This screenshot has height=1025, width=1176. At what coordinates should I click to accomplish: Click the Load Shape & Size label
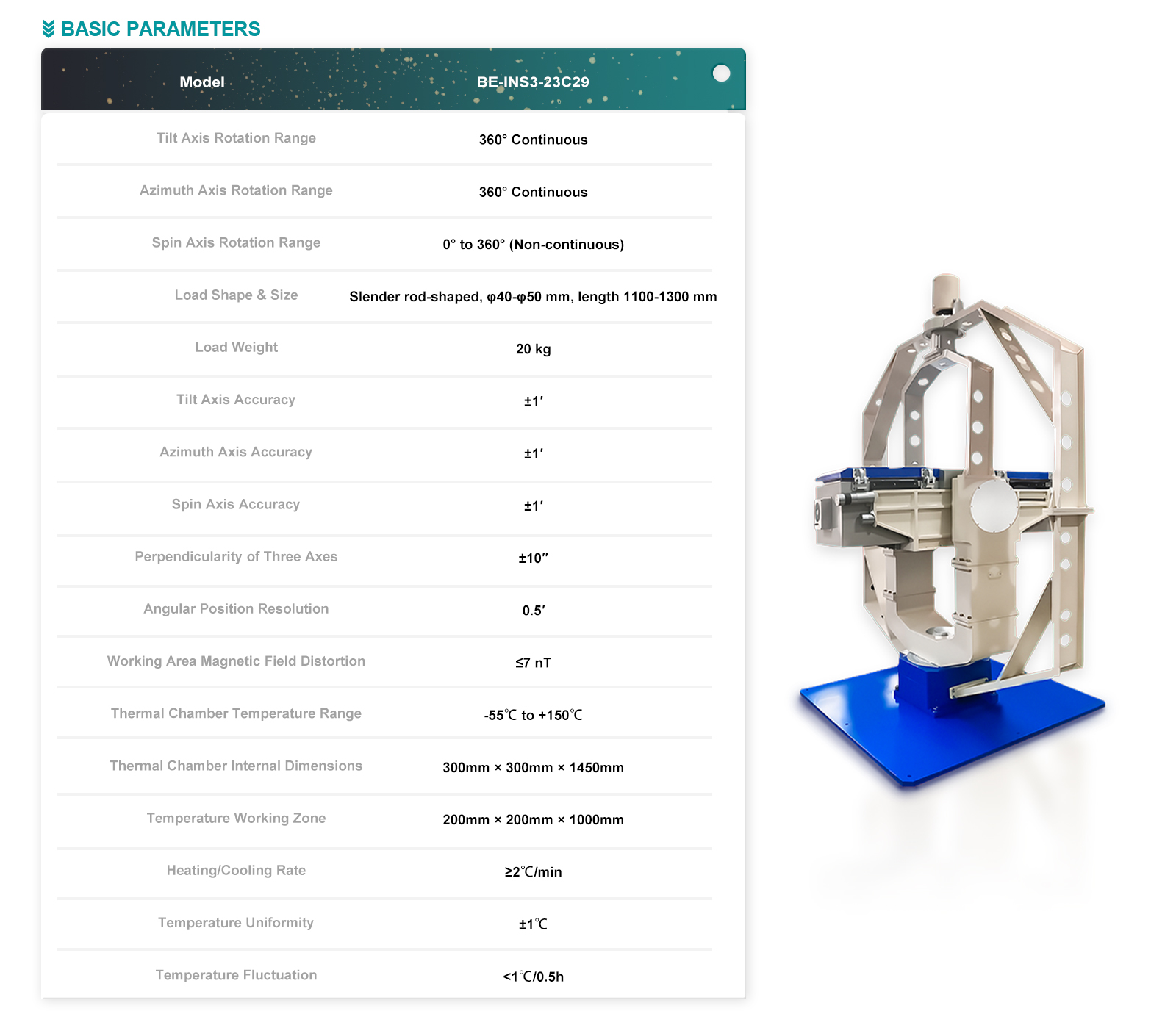236,295
